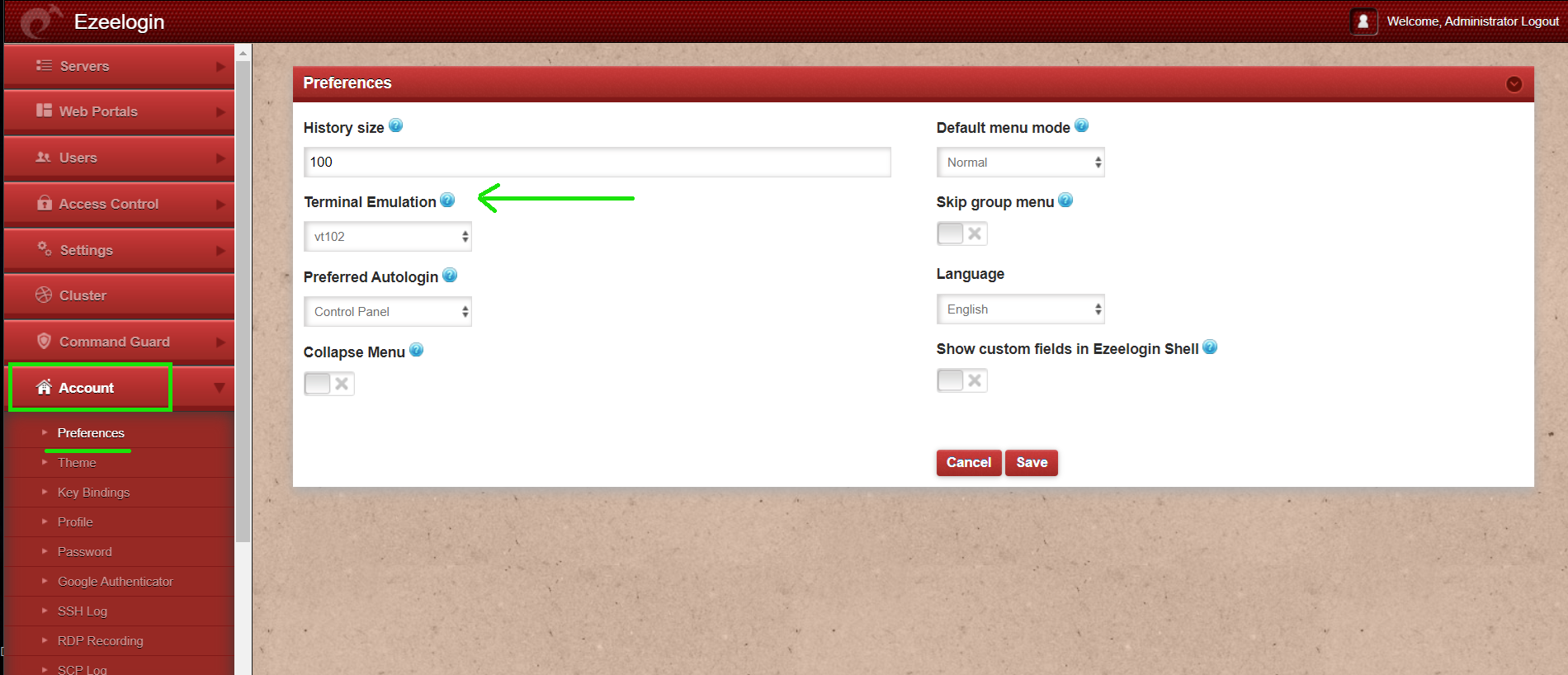Enable the Skip group menu switch

962,234
